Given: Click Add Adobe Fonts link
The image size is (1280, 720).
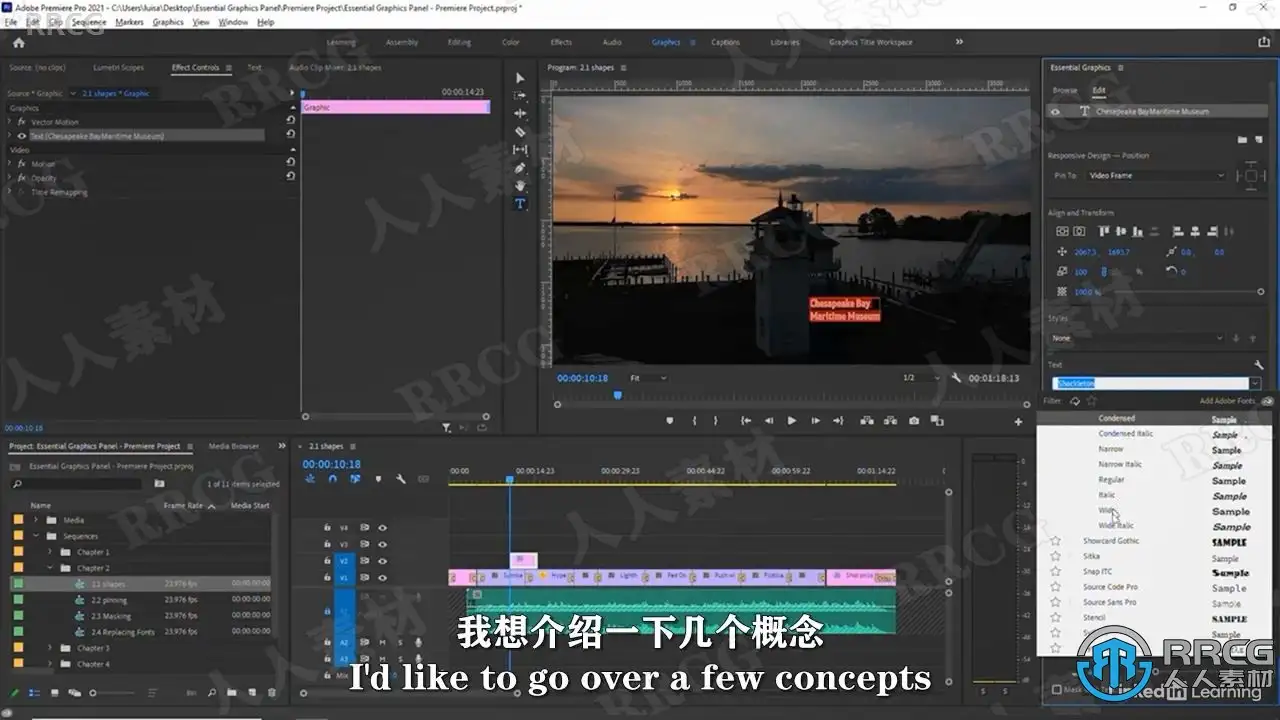Looking at the screenshot, I should (x=1227, y=401).
